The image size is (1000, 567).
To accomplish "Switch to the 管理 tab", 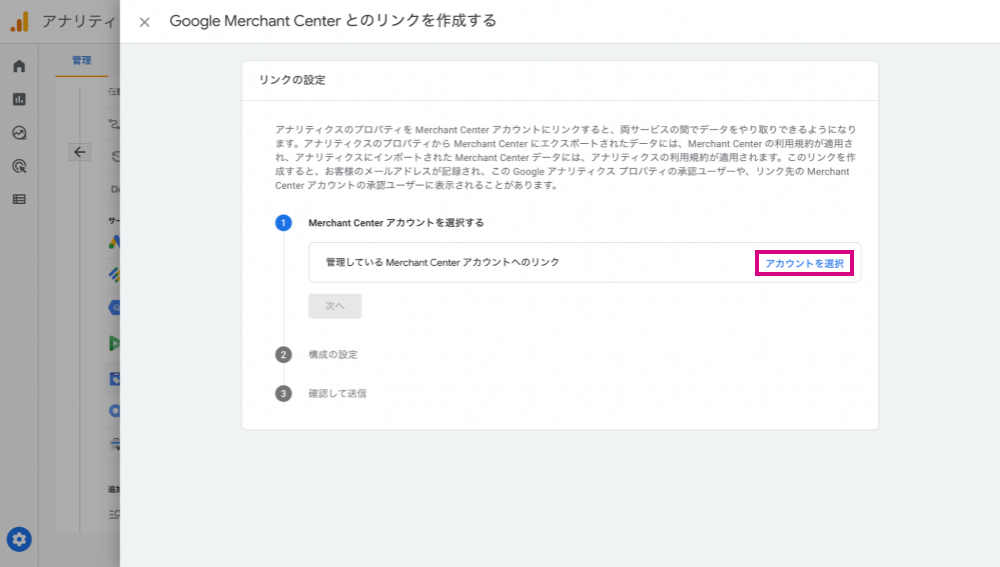I will pyautogui.click(x=82, y=61).
